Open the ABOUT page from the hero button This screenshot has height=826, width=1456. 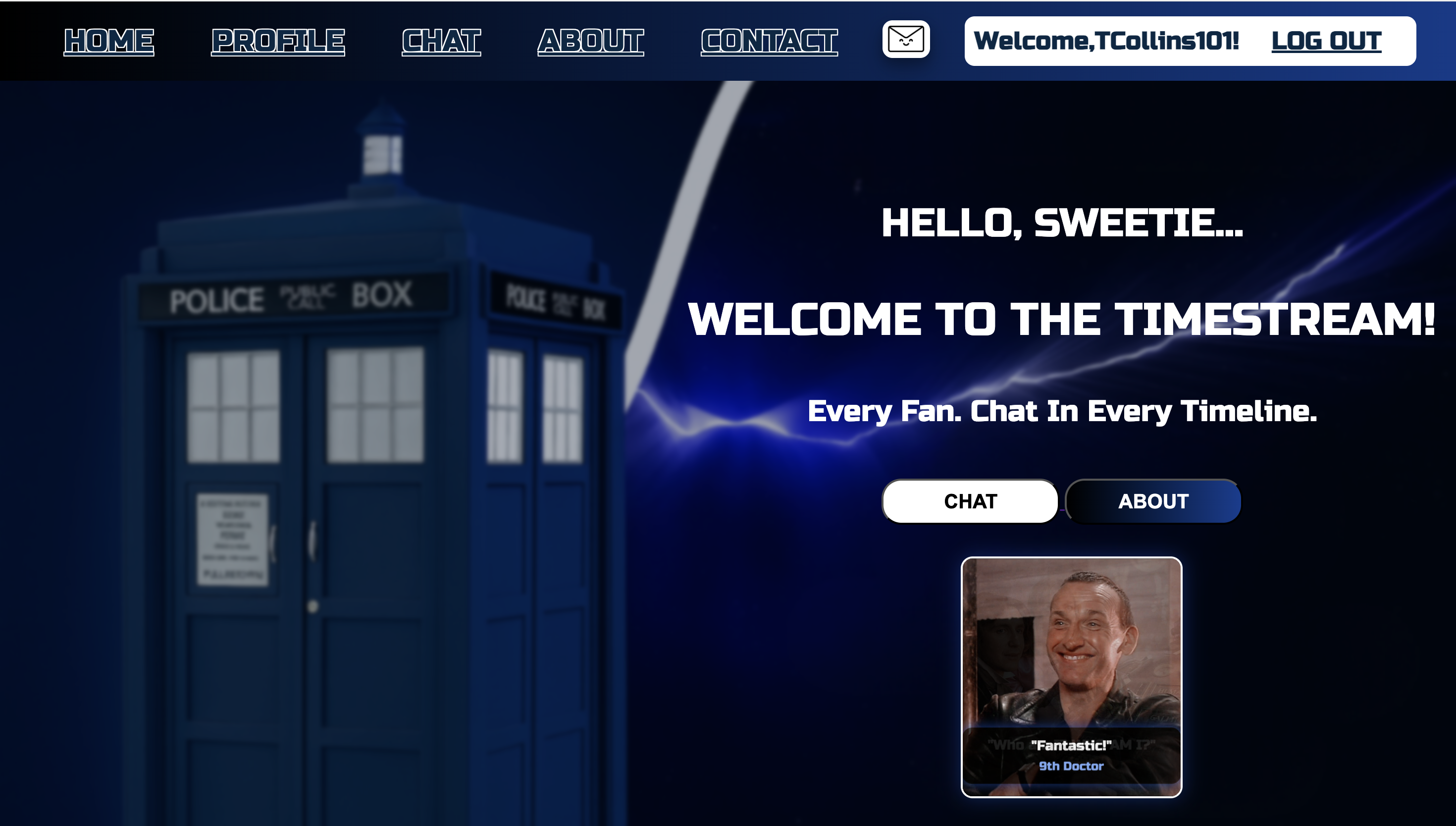1153,500
